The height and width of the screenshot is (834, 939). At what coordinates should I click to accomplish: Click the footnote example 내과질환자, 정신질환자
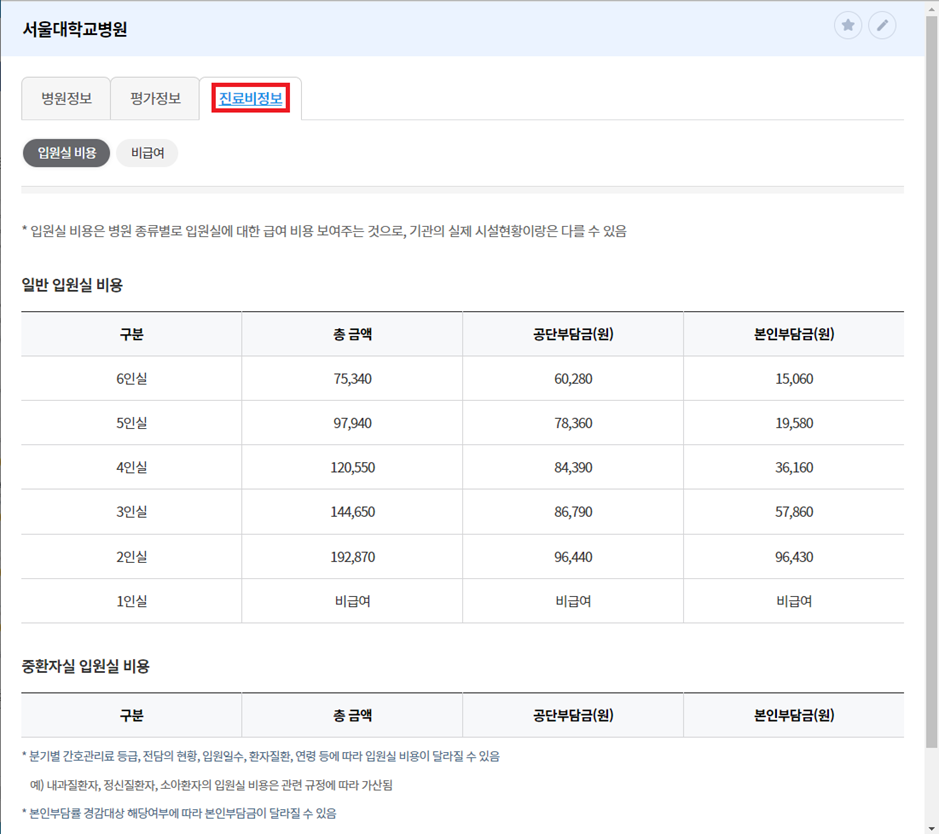[211, 785]
